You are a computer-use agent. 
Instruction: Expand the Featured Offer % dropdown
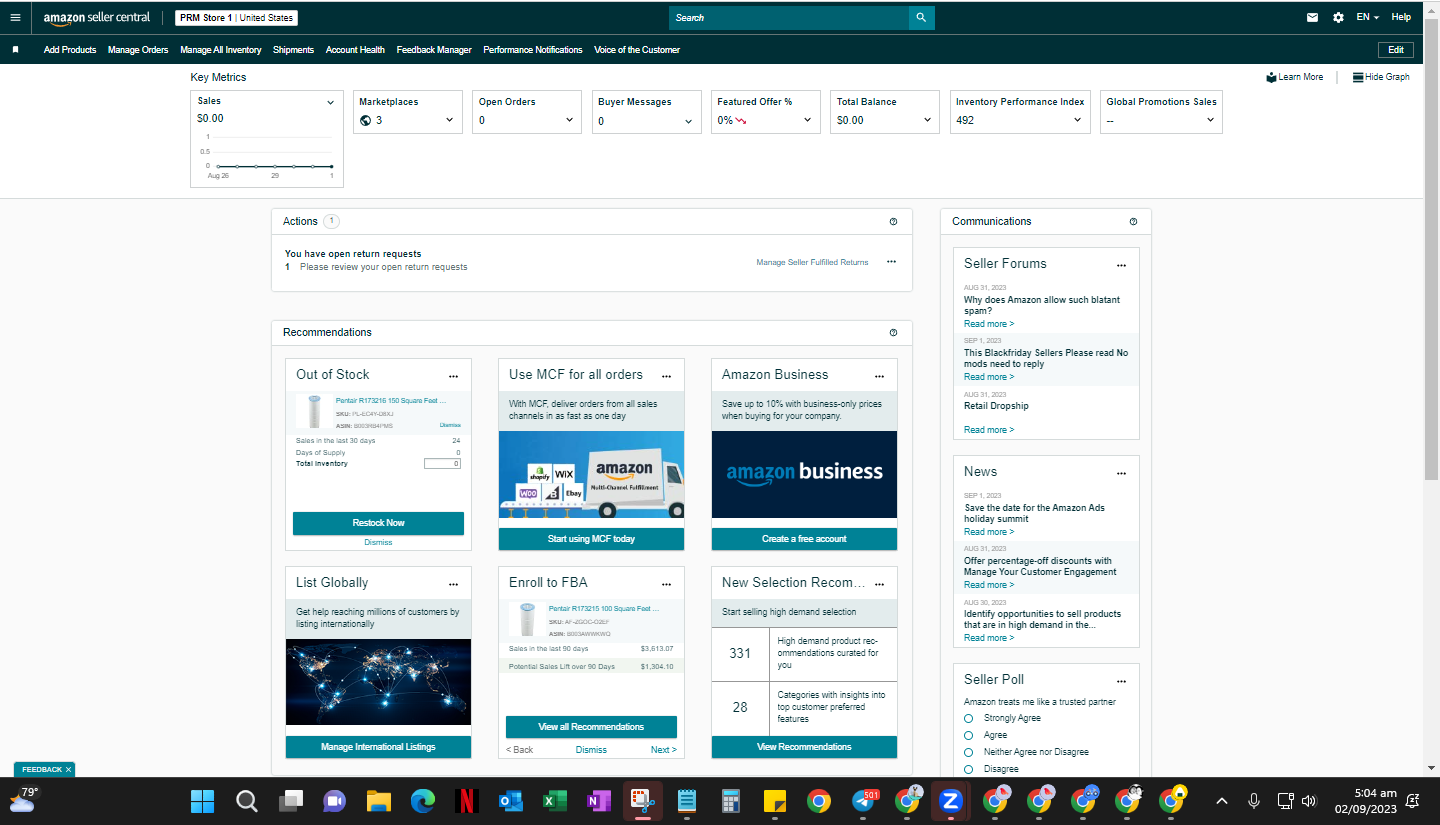click(x=808, y=120)
